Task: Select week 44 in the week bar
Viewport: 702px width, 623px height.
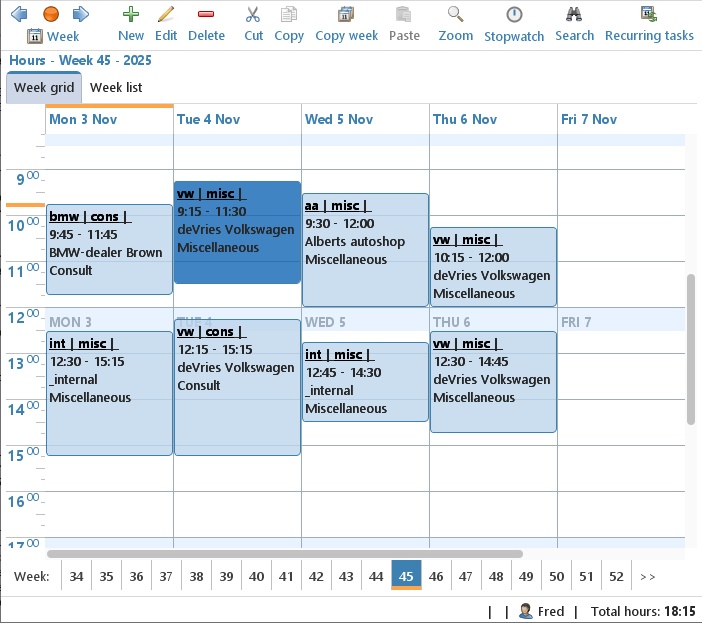Action: click(x=376, y=576)
